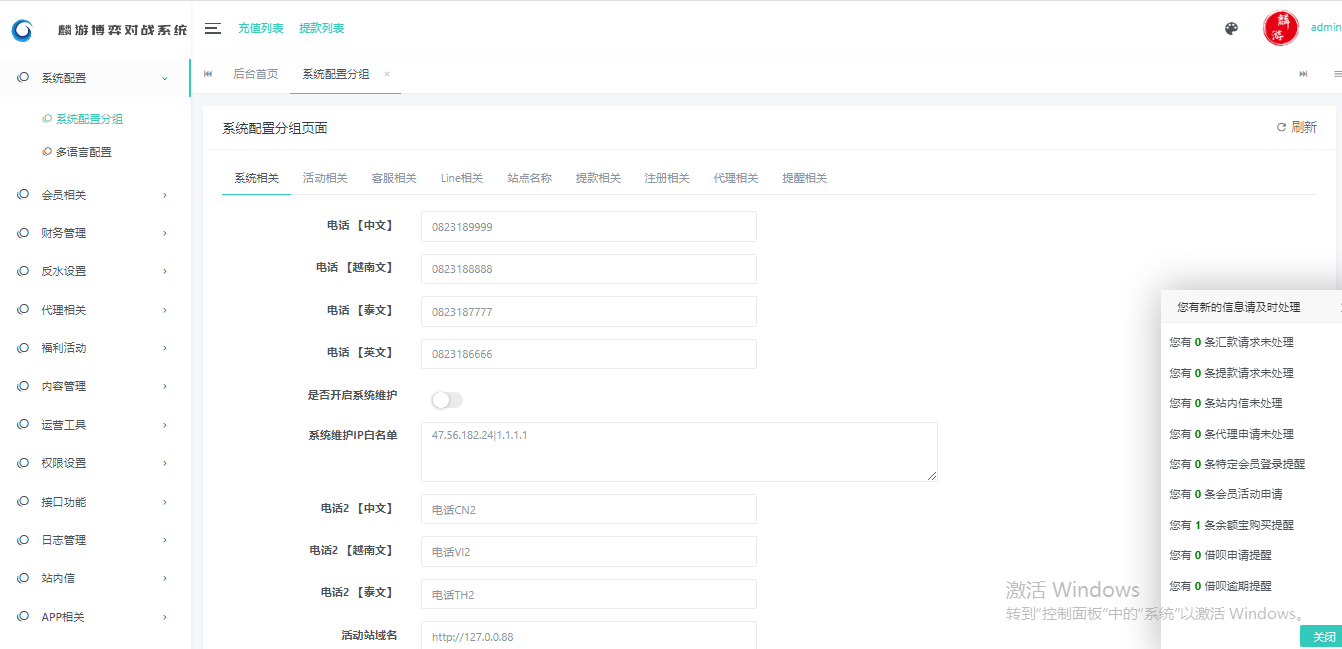
Task: Open the theme color palette icon
Action: (x=1231, y=29)
